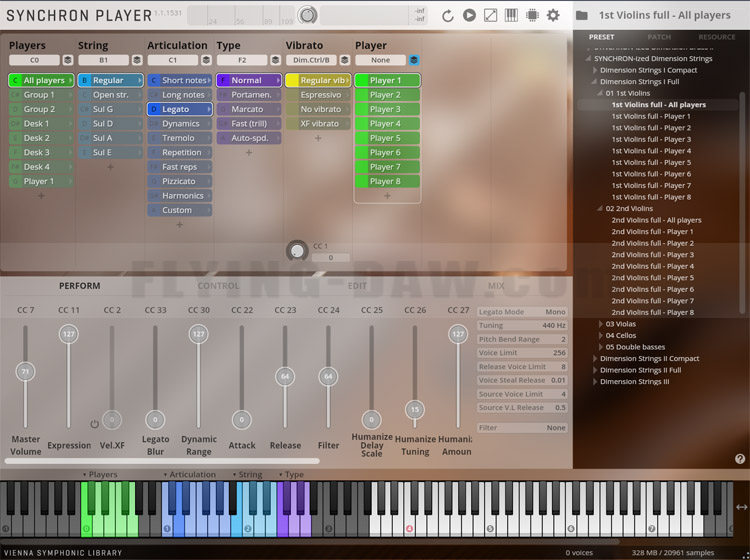Viewport: 750px width, 560px height.
Task: Select the Pizzicato articulation
Action: point(180,181)
